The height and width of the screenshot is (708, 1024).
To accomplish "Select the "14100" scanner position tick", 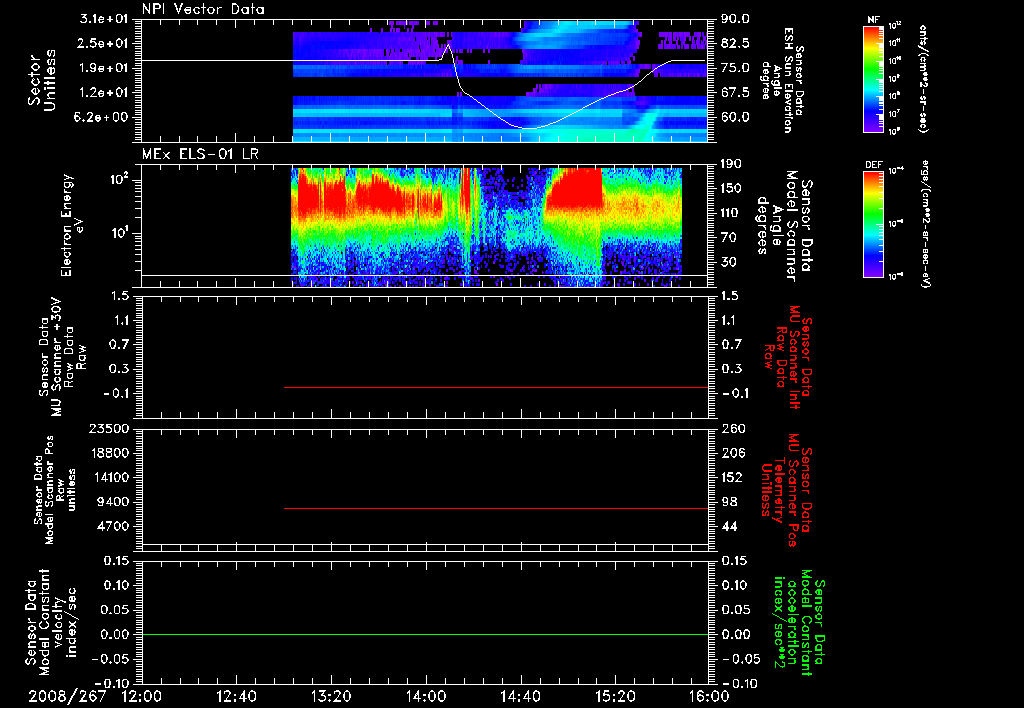I will click(x=110, y=477).
